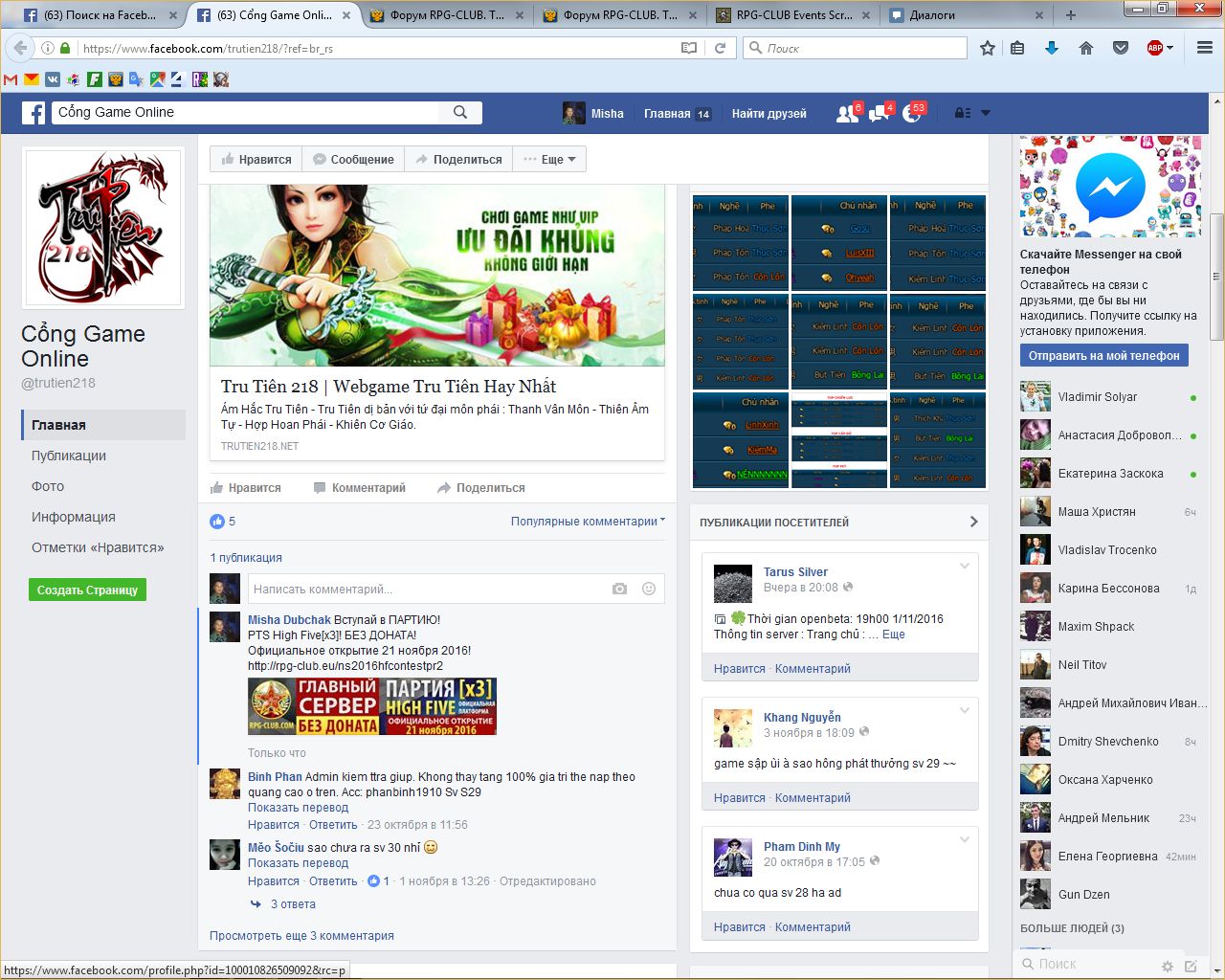The image size is (1225, 980).
Task: Click the camera icon in comment box
Action: [x=619, y=589]
